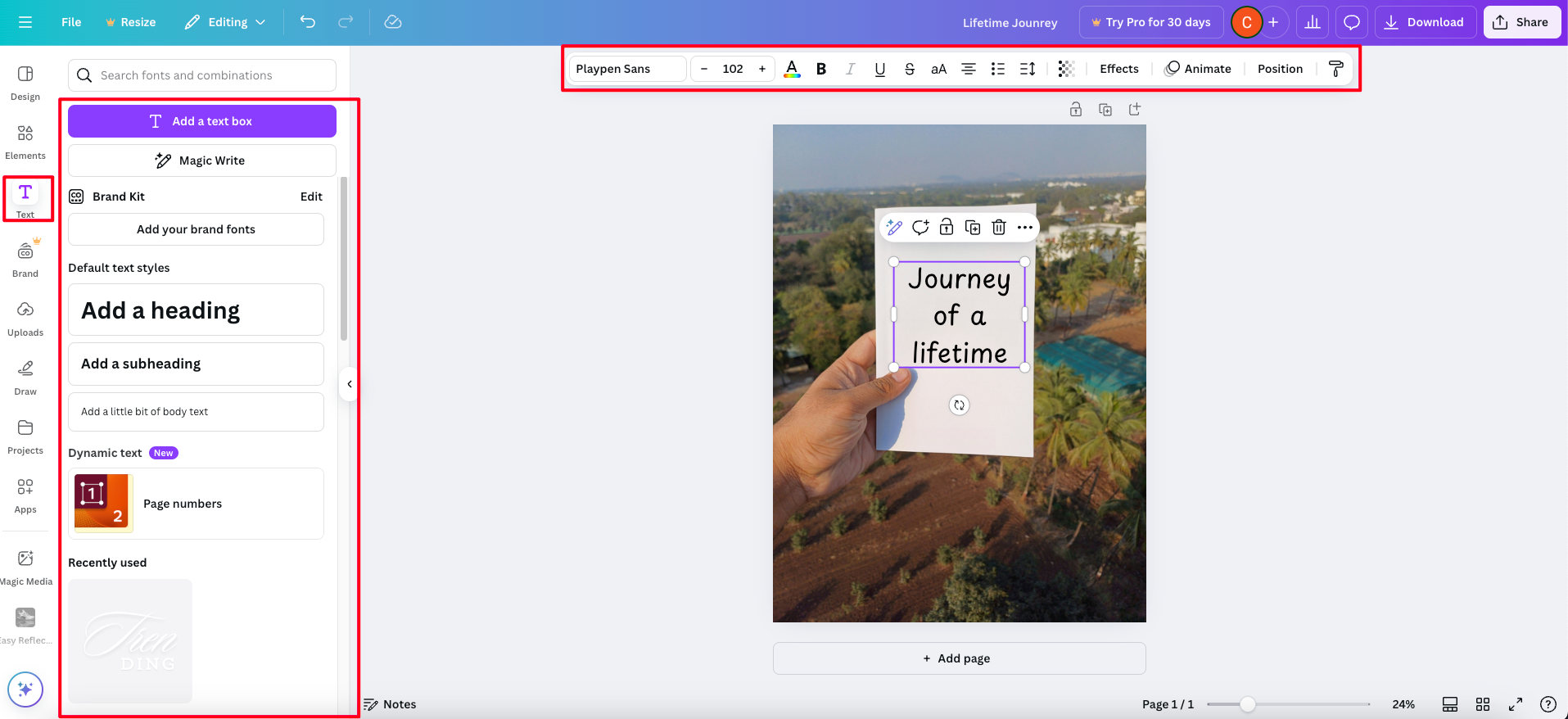Toggle Underline text formatting

[880, 69]
